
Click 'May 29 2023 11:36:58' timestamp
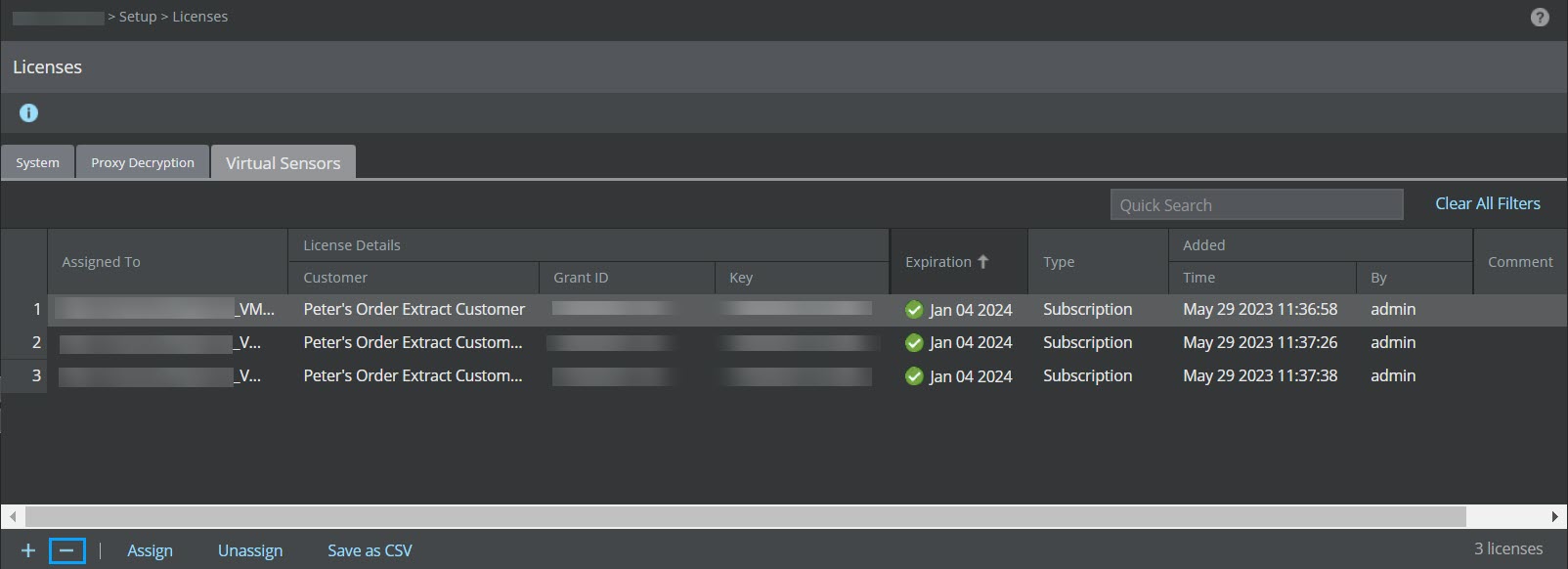(x=1260, y=309)
